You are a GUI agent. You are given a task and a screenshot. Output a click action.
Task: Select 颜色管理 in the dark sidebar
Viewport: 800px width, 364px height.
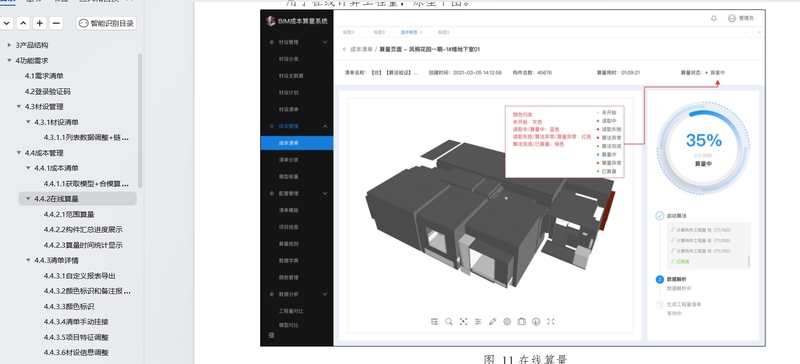click(289, 277)
